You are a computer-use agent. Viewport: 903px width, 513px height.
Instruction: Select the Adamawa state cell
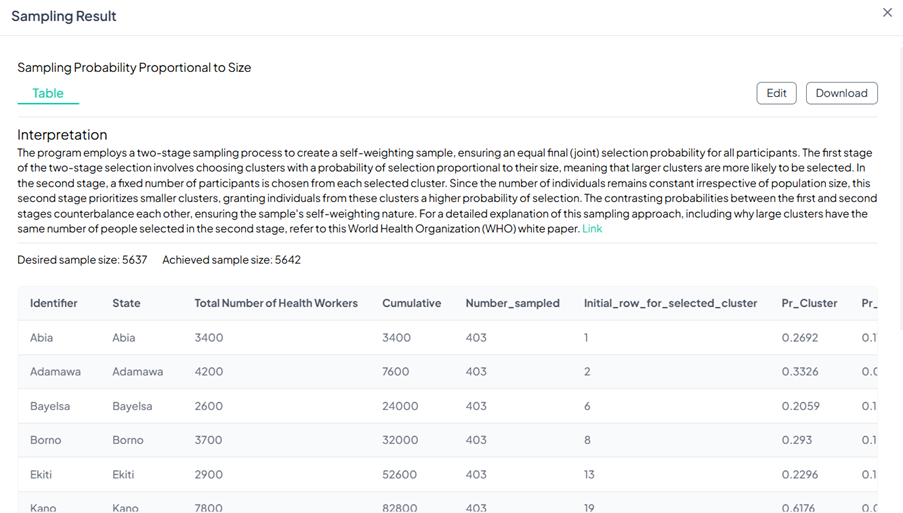(137, 372)
